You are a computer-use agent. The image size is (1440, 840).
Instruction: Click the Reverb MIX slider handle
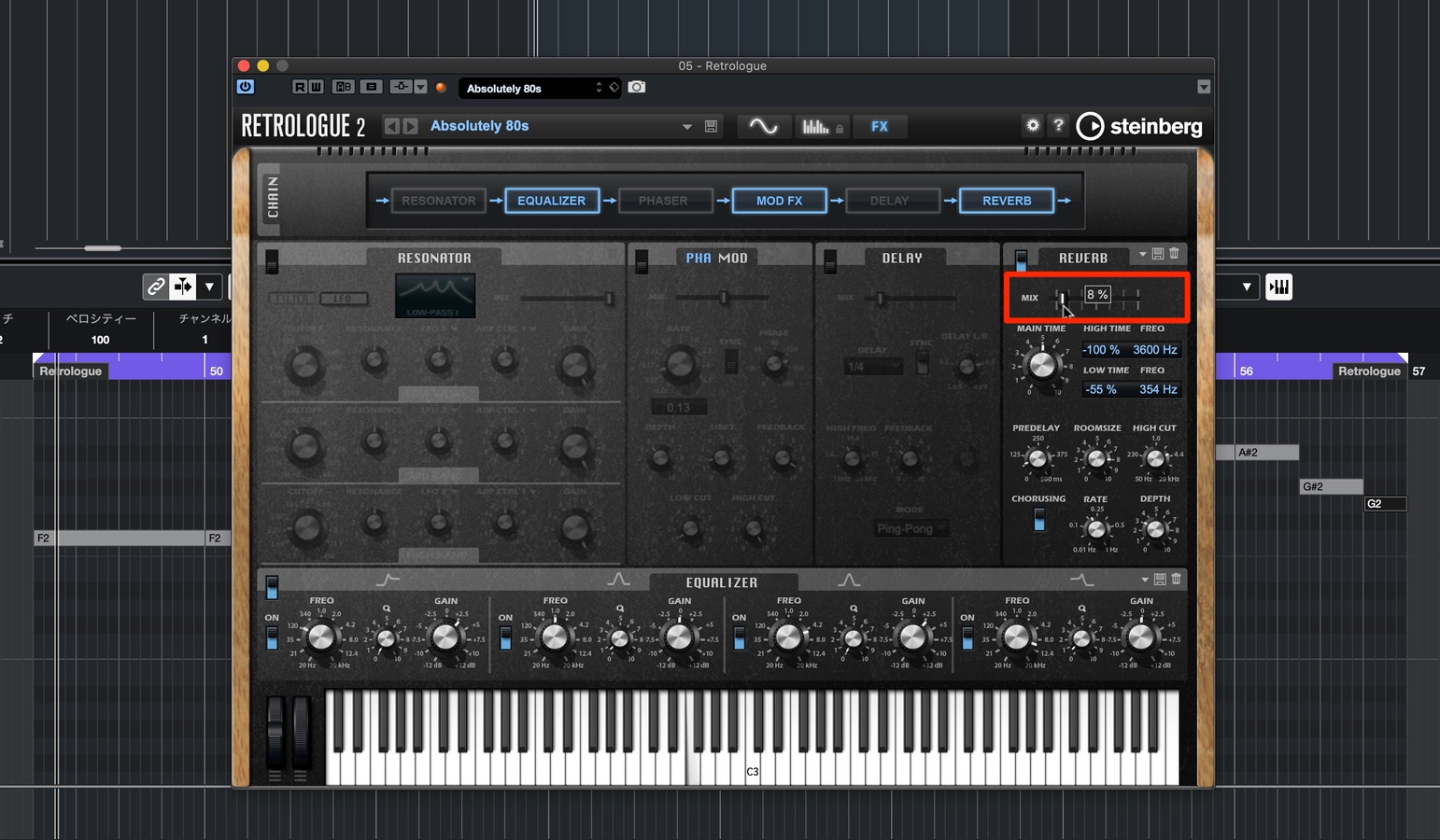(1063, 298)
